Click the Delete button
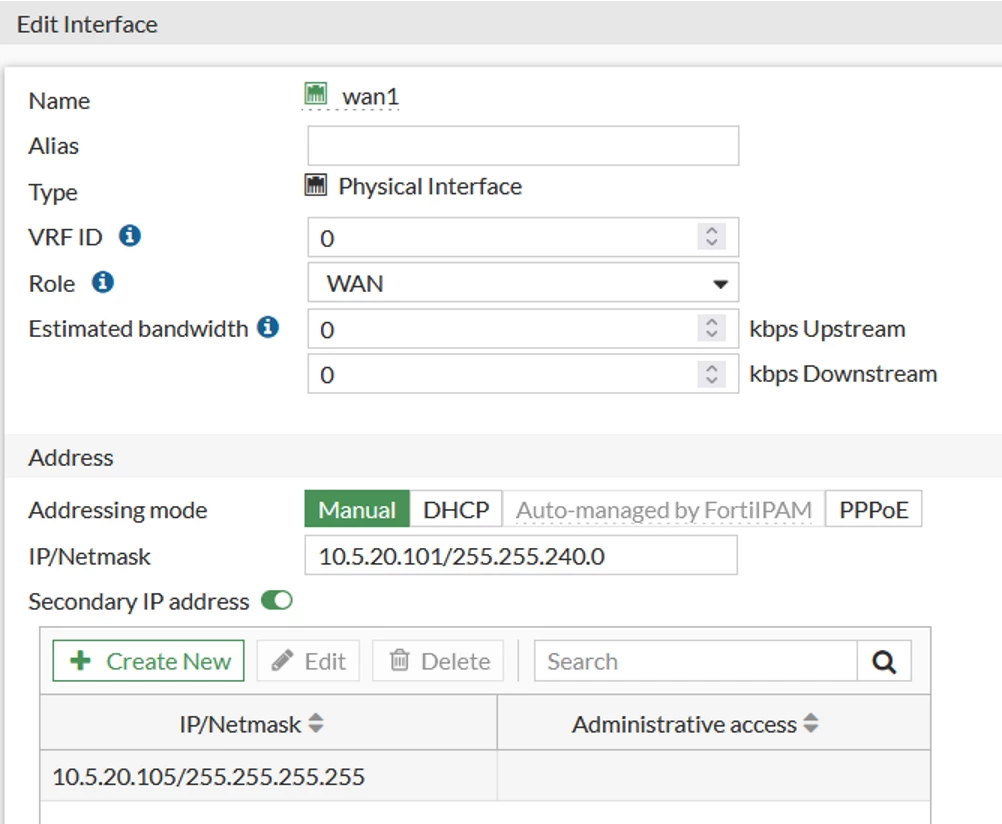1002x824 pixels. click(x=438, y=661)
